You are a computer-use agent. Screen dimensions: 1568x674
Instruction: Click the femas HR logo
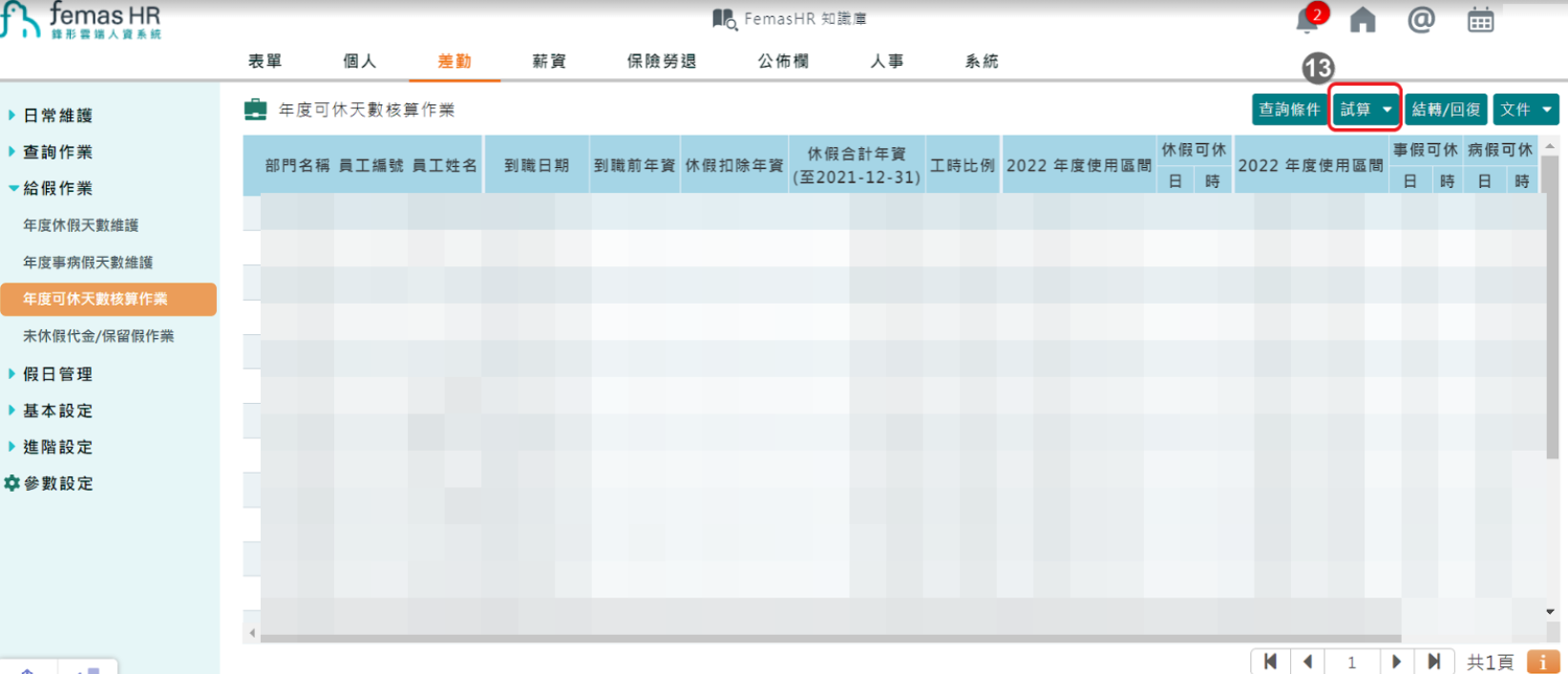click(82, 20)
